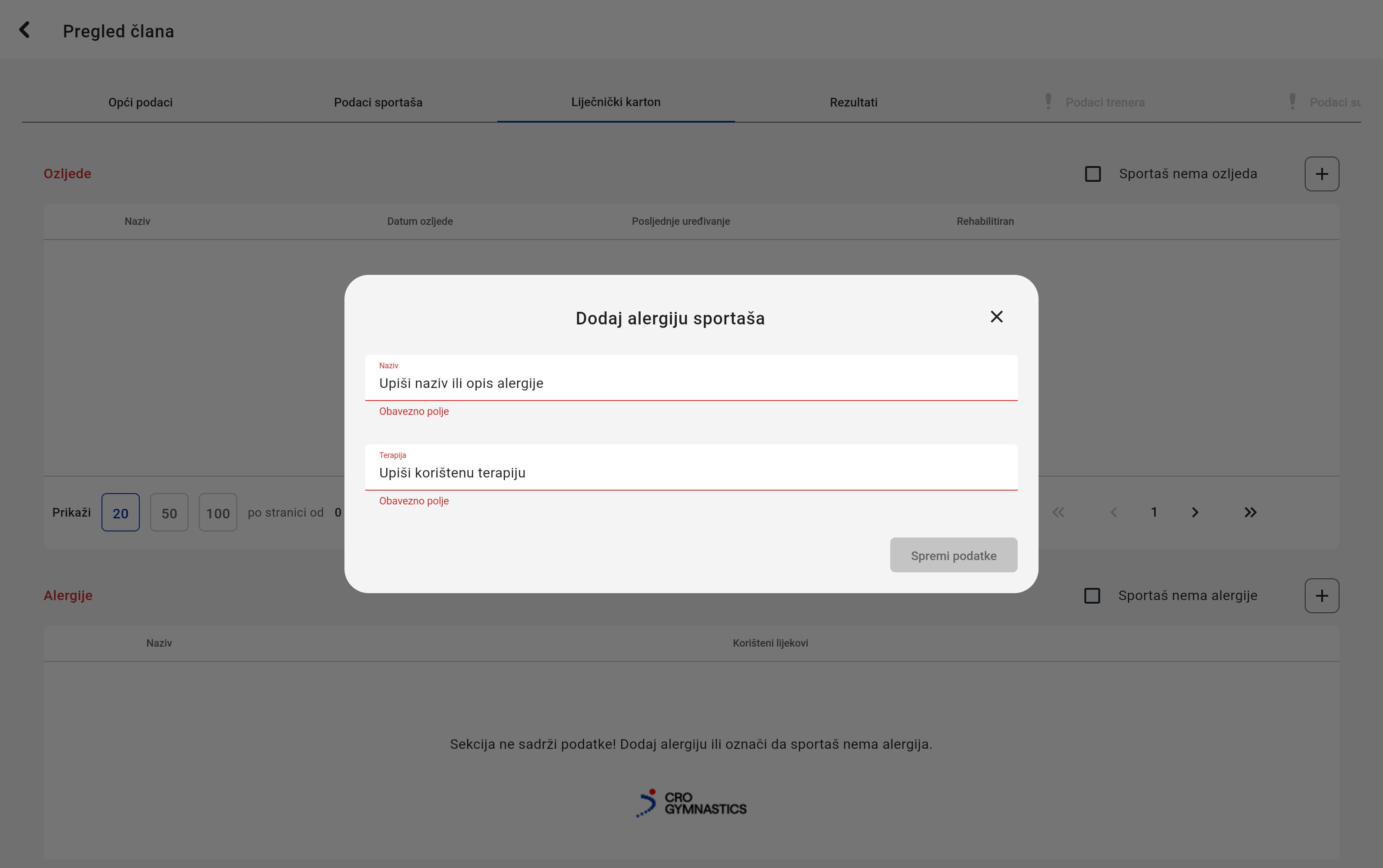Jump to the last page double arrow

(x=1250, y=512)
